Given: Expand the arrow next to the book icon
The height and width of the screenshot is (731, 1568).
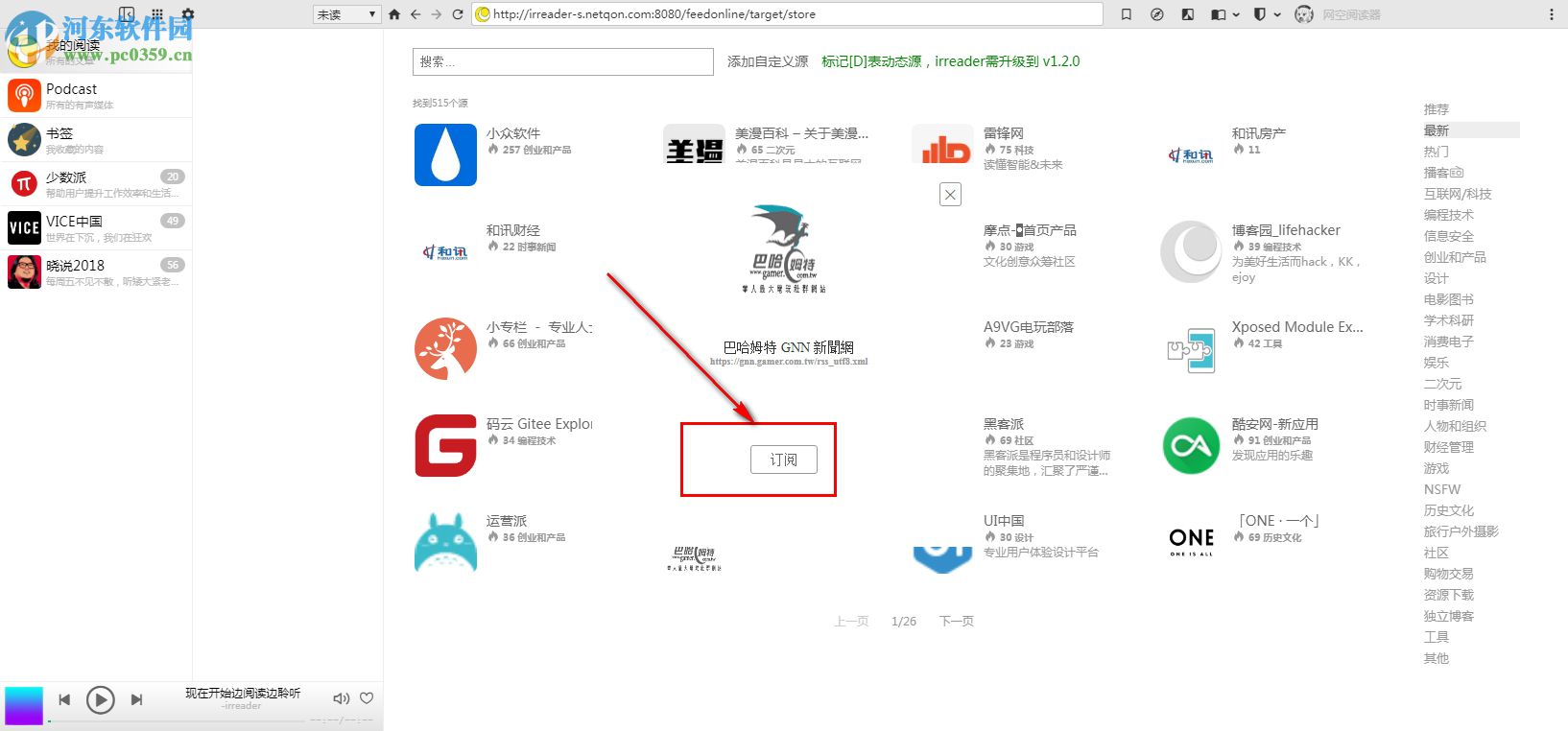Looking at the screenshot, I should click(1236, 14).
